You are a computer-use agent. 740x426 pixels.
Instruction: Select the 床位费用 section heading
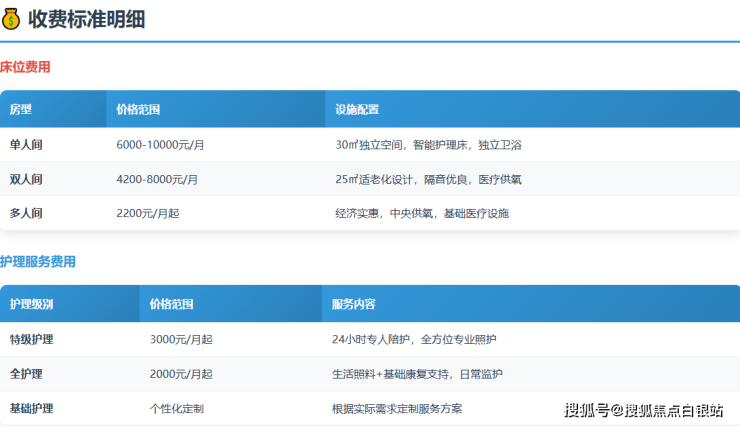(25, 67)
